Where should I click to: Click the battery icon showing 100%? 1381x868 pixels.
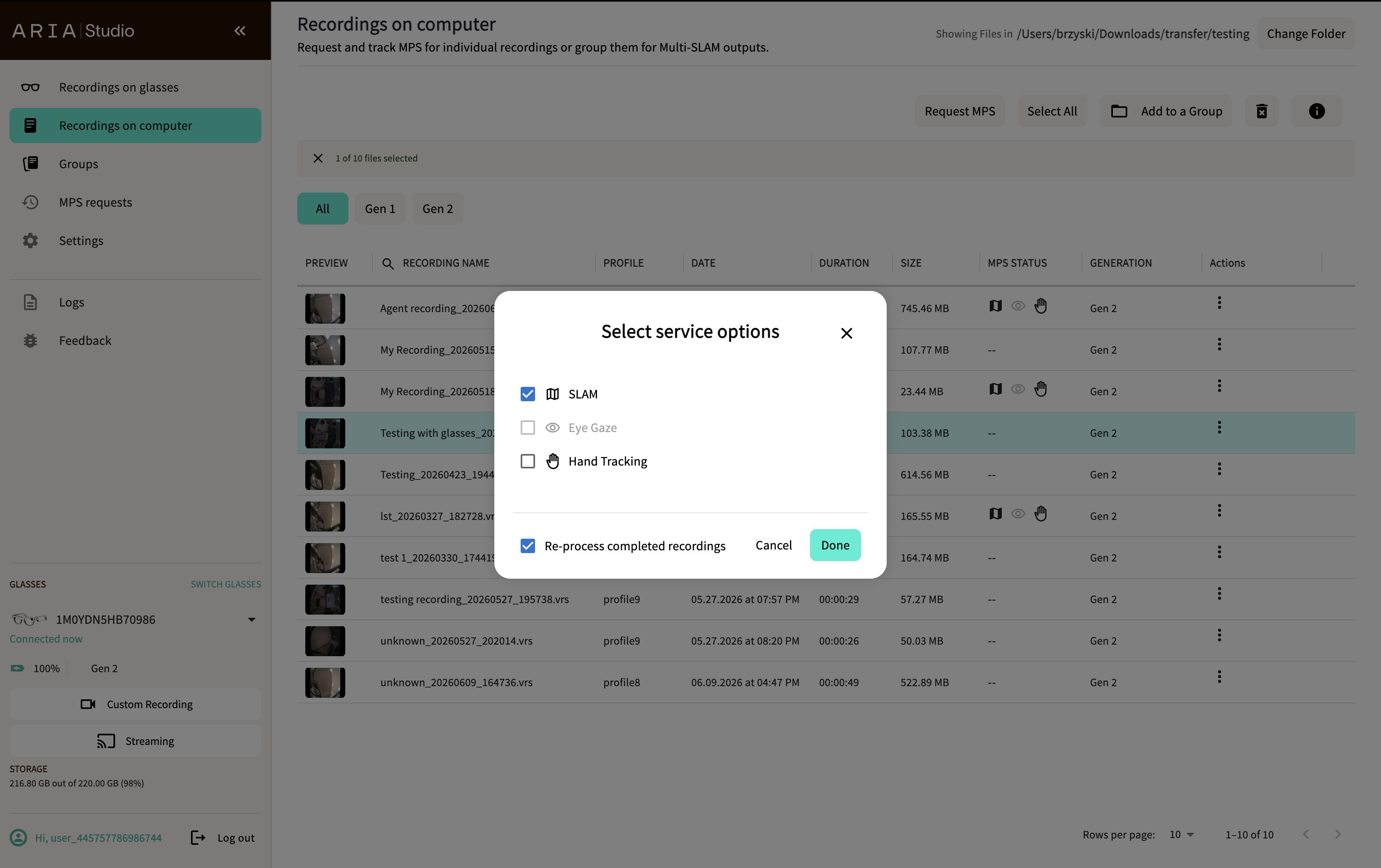click(x=17, y=669)
